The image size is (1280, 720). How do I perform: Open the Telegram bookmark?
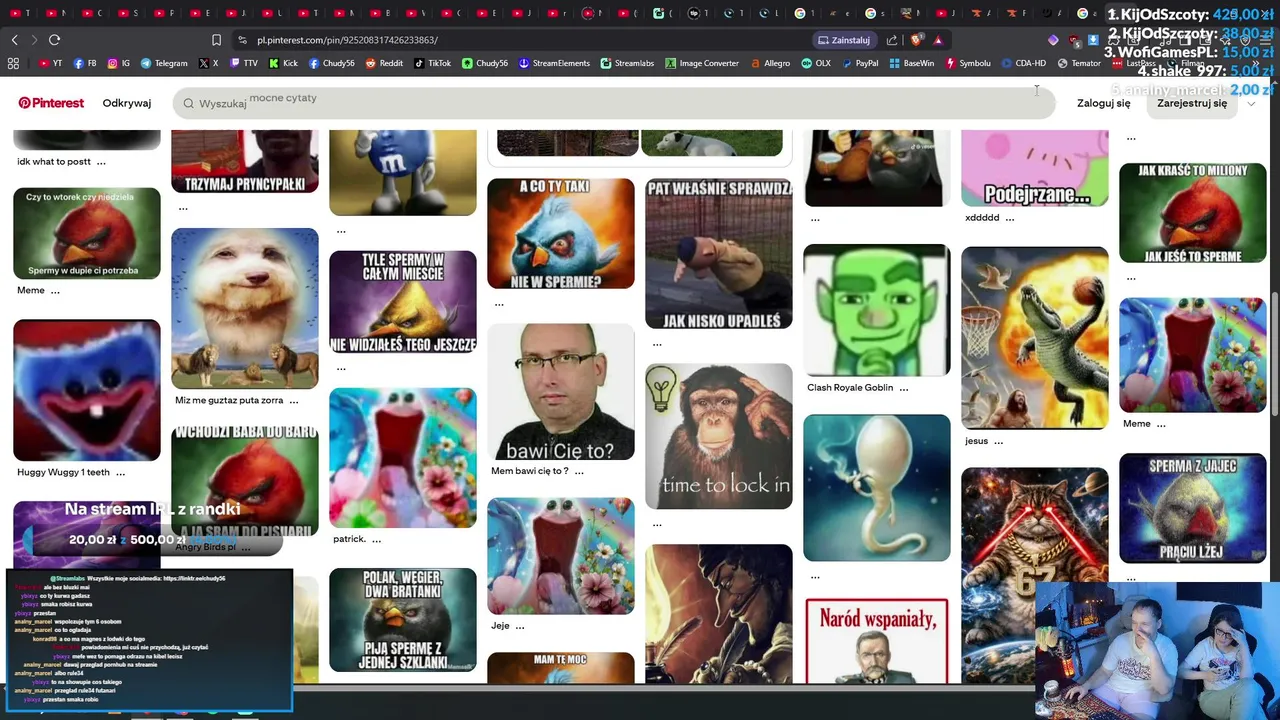[x=164, y=63]
